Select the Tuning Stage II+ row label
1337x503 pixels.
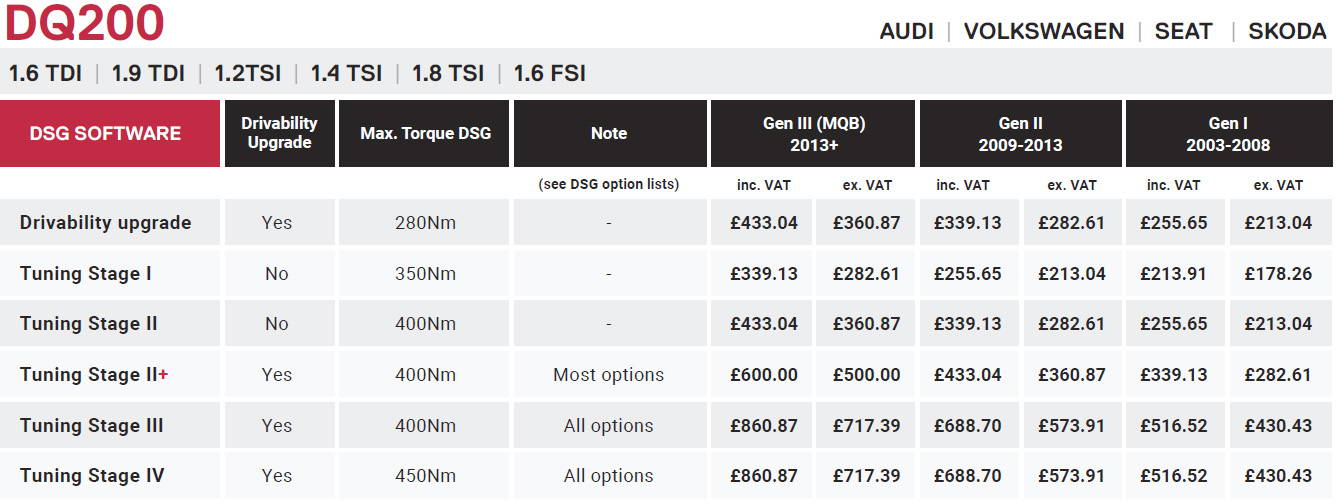point(94,375)
